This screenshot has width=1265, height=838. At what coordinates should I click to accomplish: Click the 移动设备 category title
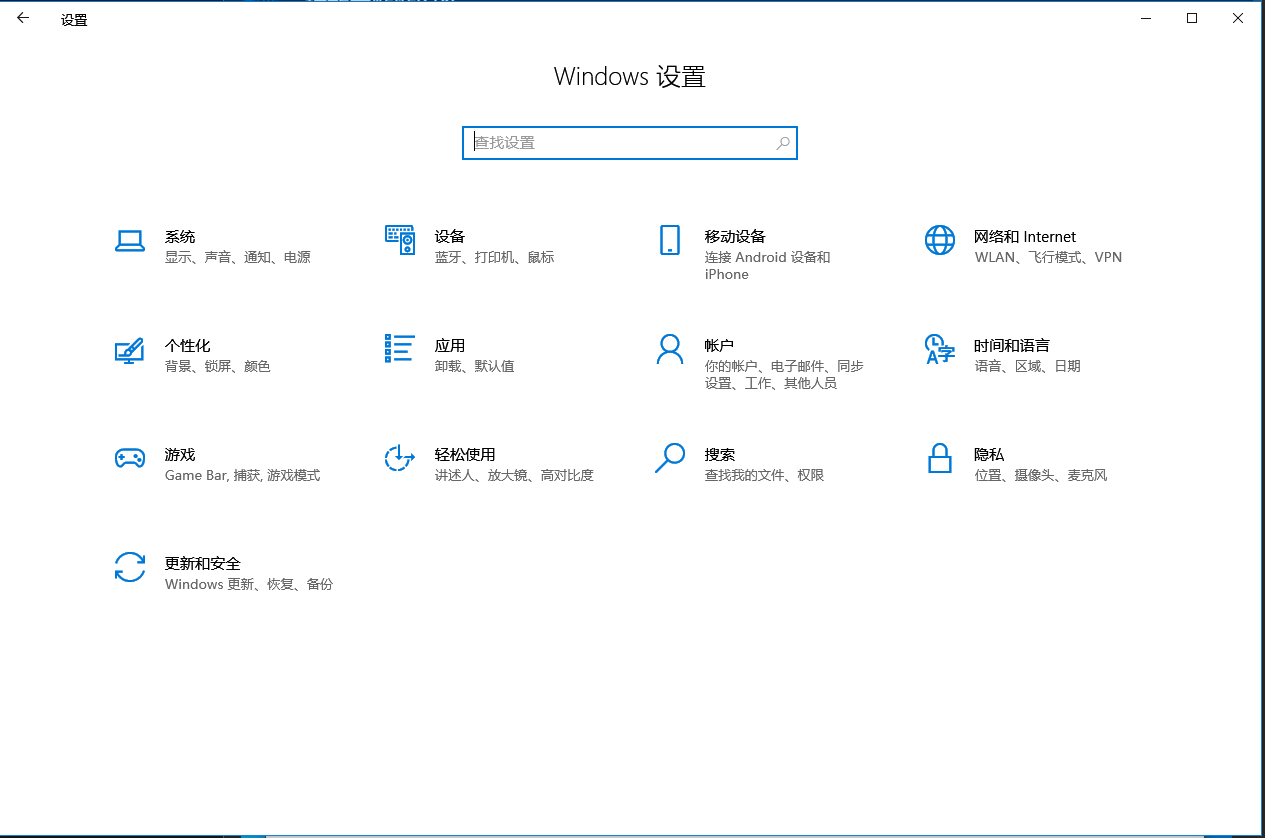click(735, 237)
